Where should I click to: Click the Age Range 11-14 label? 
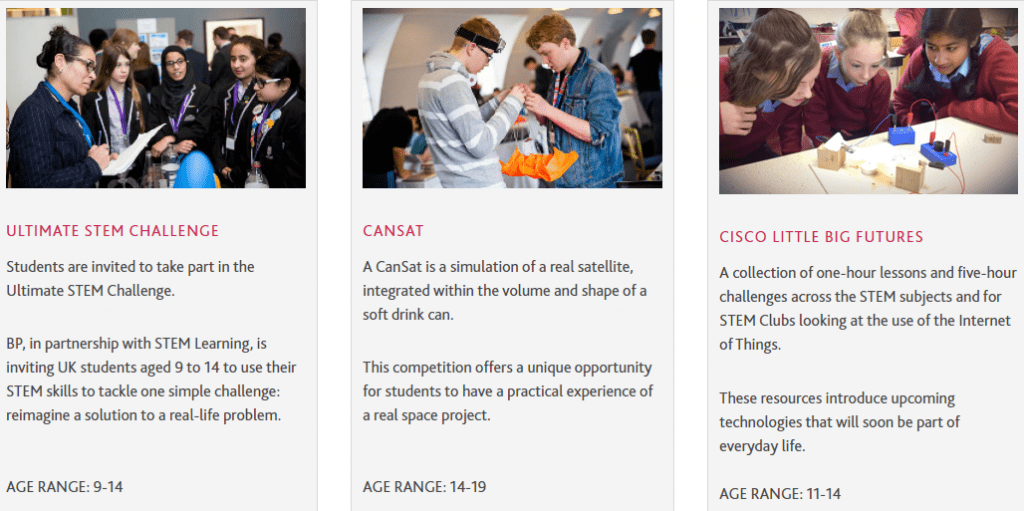[x=780, y=493]
